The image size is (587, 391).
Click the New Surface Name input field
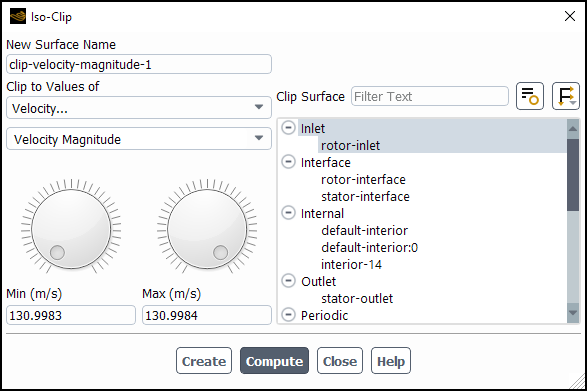(139, 64)
